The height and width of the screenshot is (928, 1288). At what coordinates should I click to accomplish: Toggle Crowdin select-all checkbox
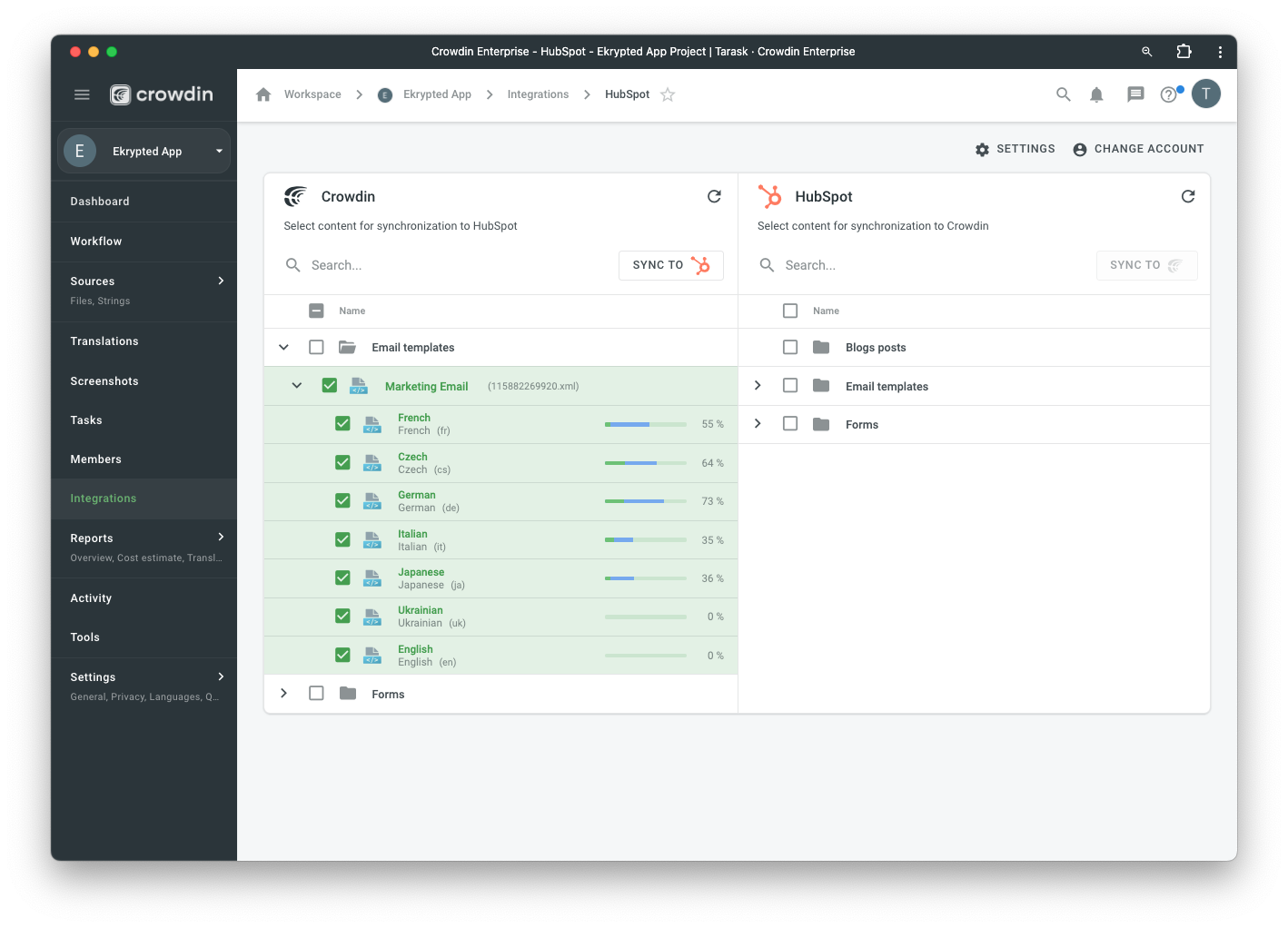(x=316, y=311)
